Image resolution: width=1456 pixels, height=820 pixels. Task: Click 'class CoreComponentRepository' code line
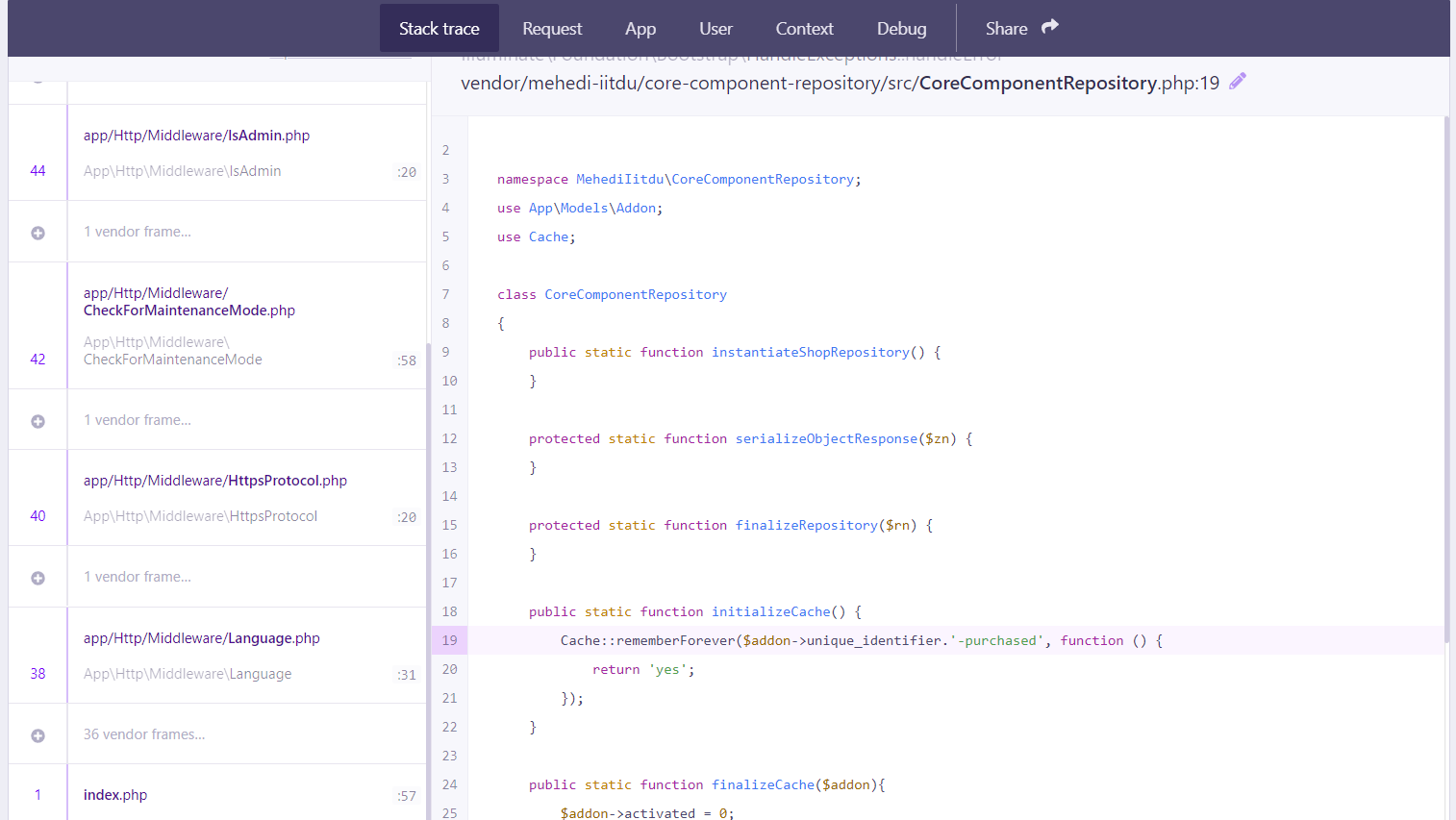pos(612,294)
